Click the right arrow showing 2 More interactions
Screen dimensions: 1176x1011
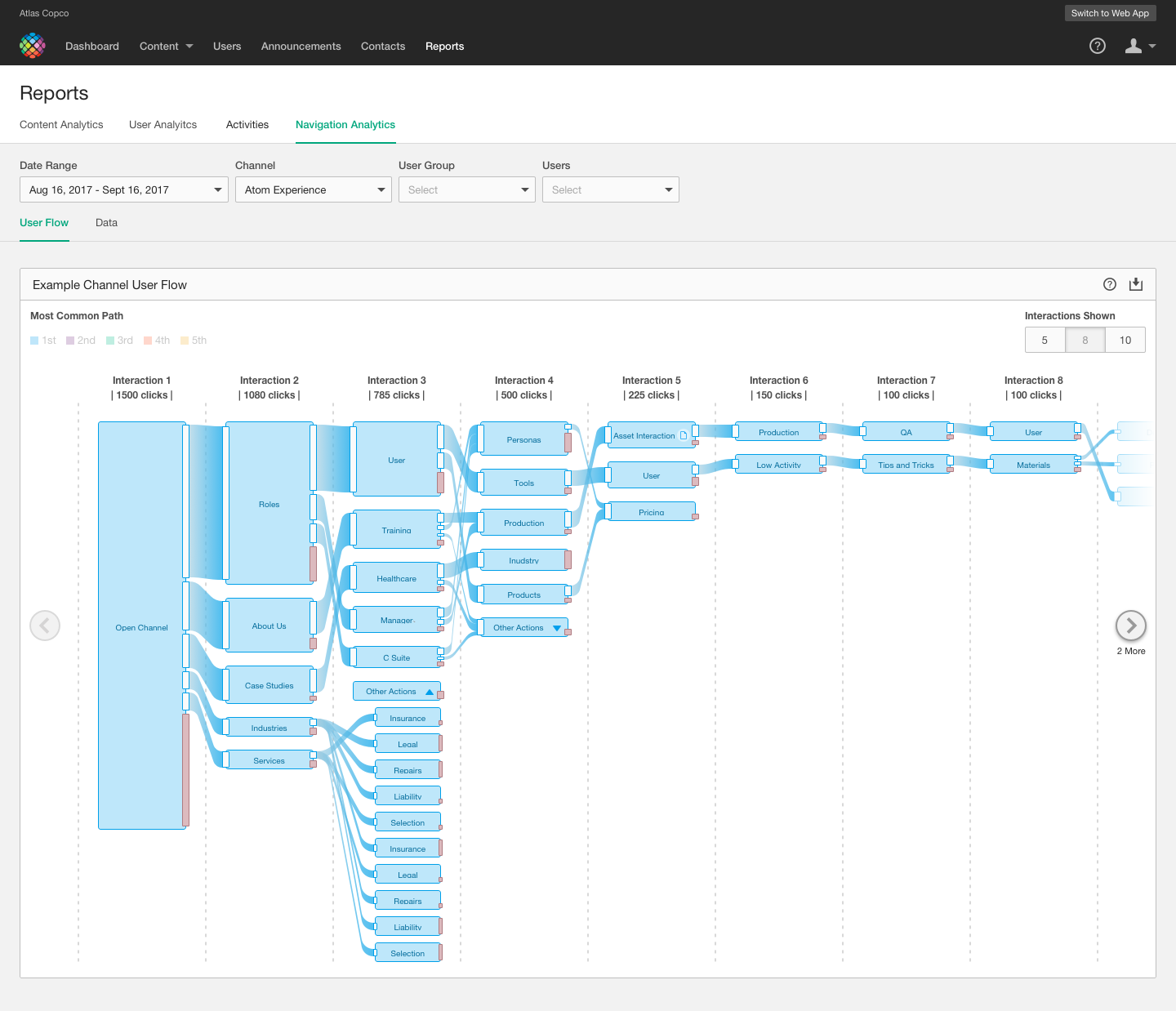[1131, 626]
